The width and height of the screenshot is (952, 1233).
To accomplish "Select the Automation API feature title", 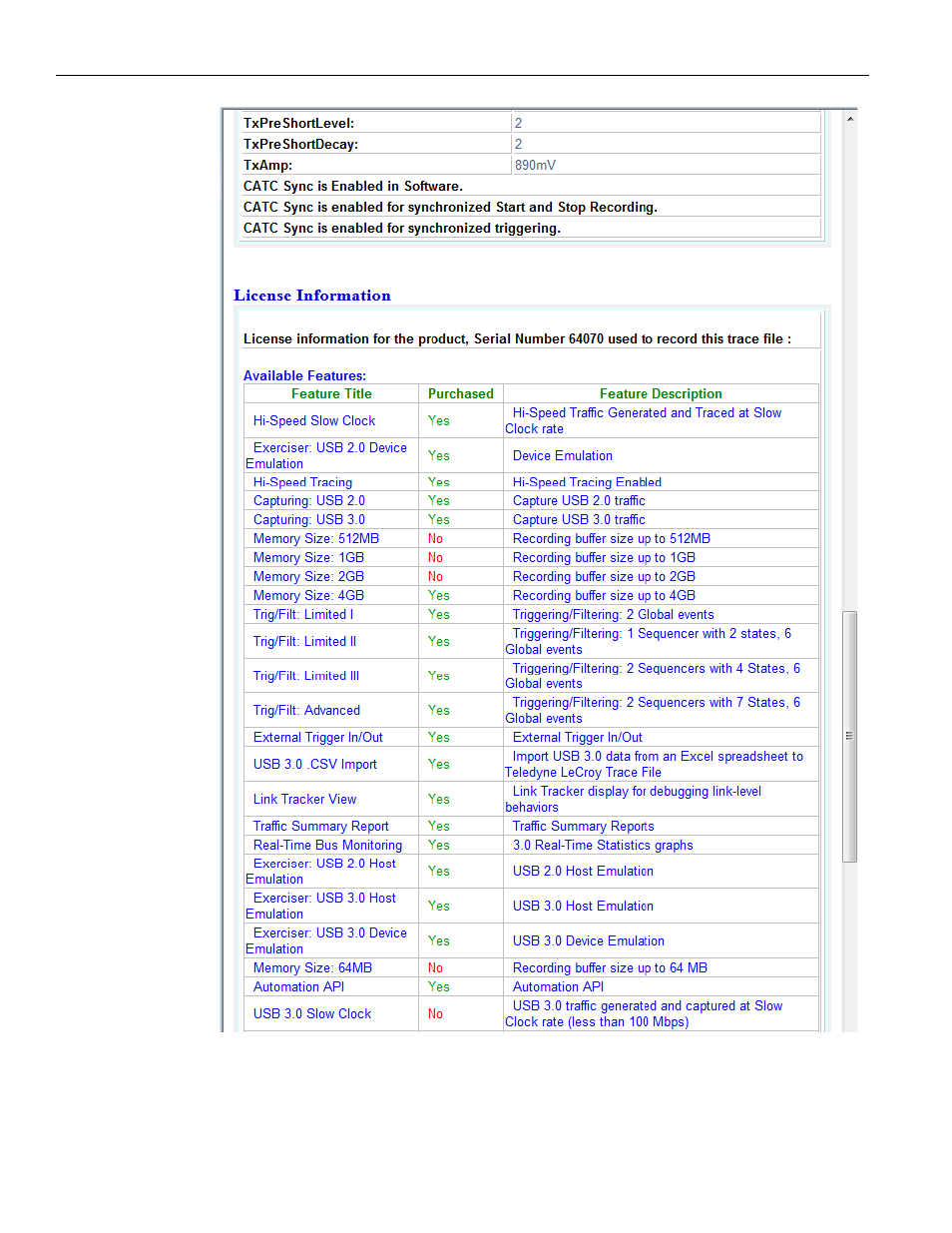I will (x=298, y=987).
